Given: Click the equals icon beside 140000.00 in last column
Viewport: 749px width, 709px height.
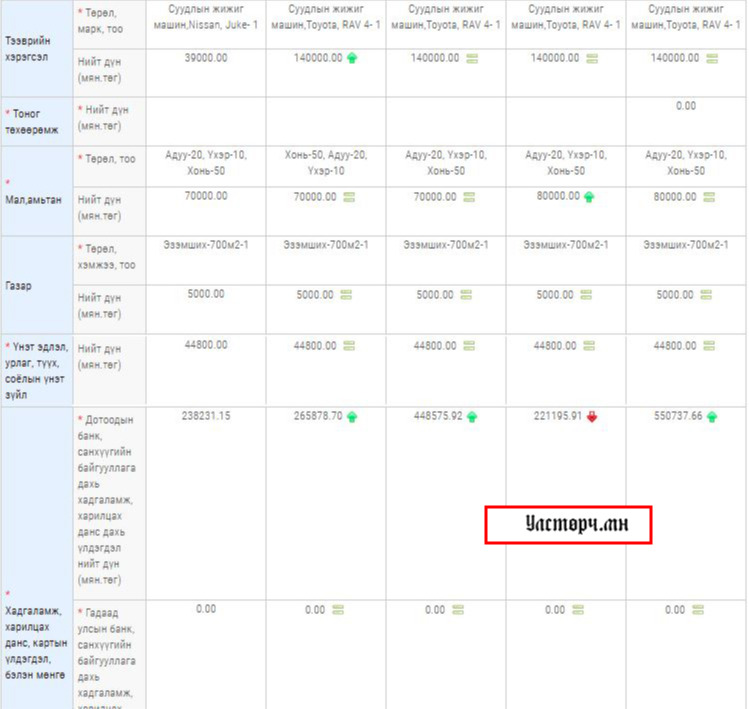Looking at the screenshot, I should tap(712, 59).
